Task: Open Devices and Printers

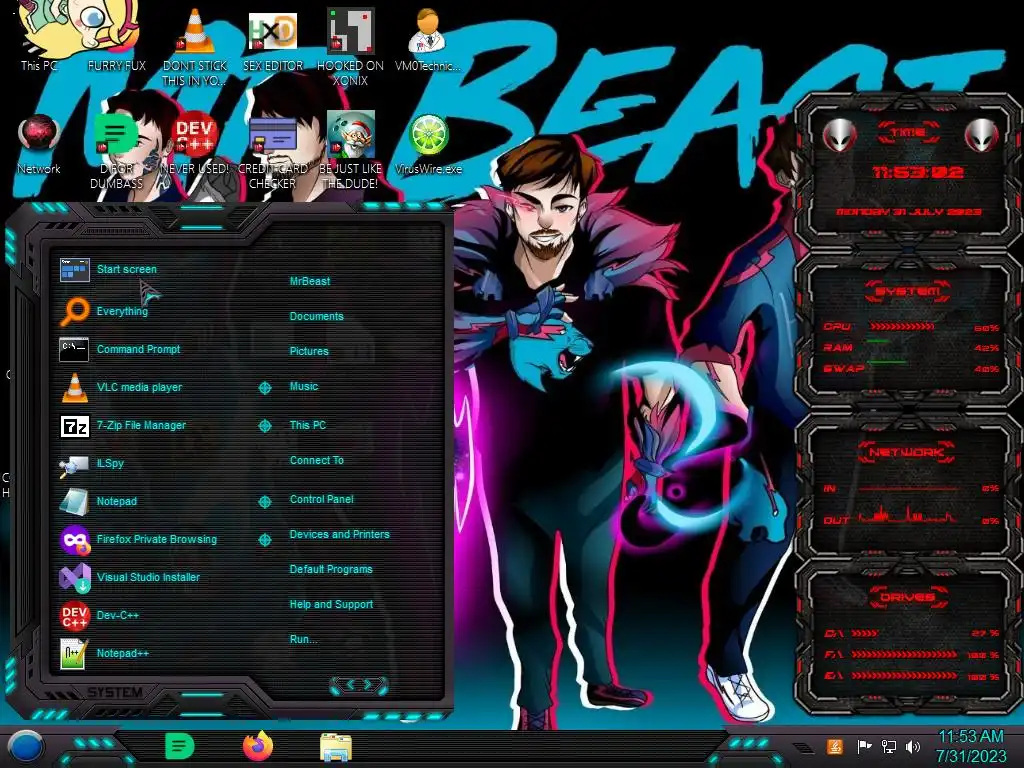Action: click(x=339, y=534)
